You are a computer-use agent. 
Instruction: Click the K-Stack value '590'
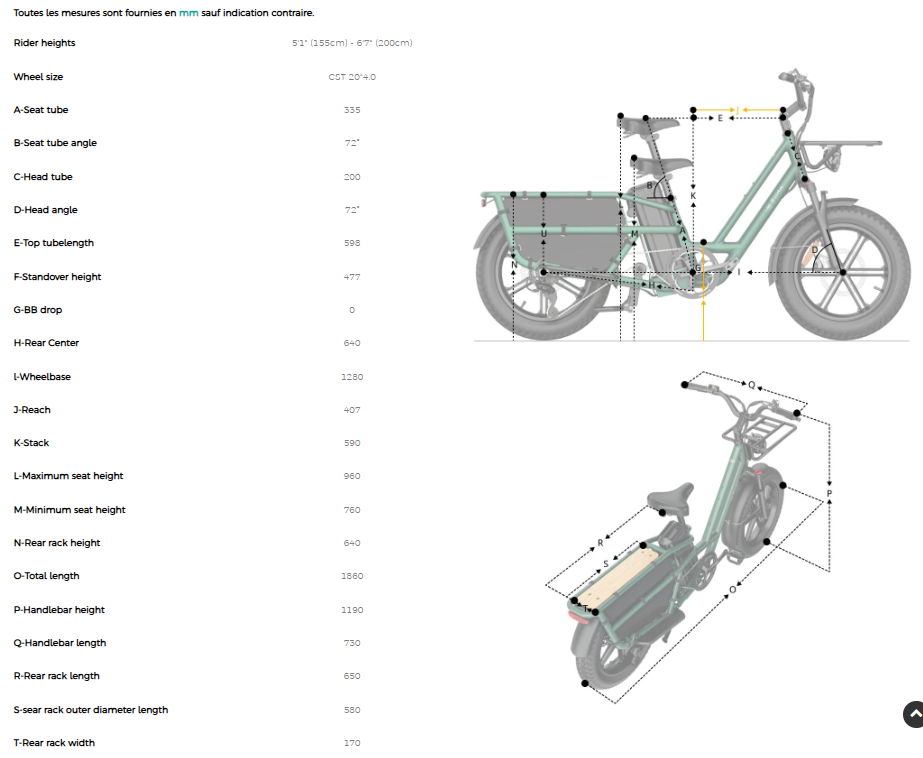click(x=351, y=443)
